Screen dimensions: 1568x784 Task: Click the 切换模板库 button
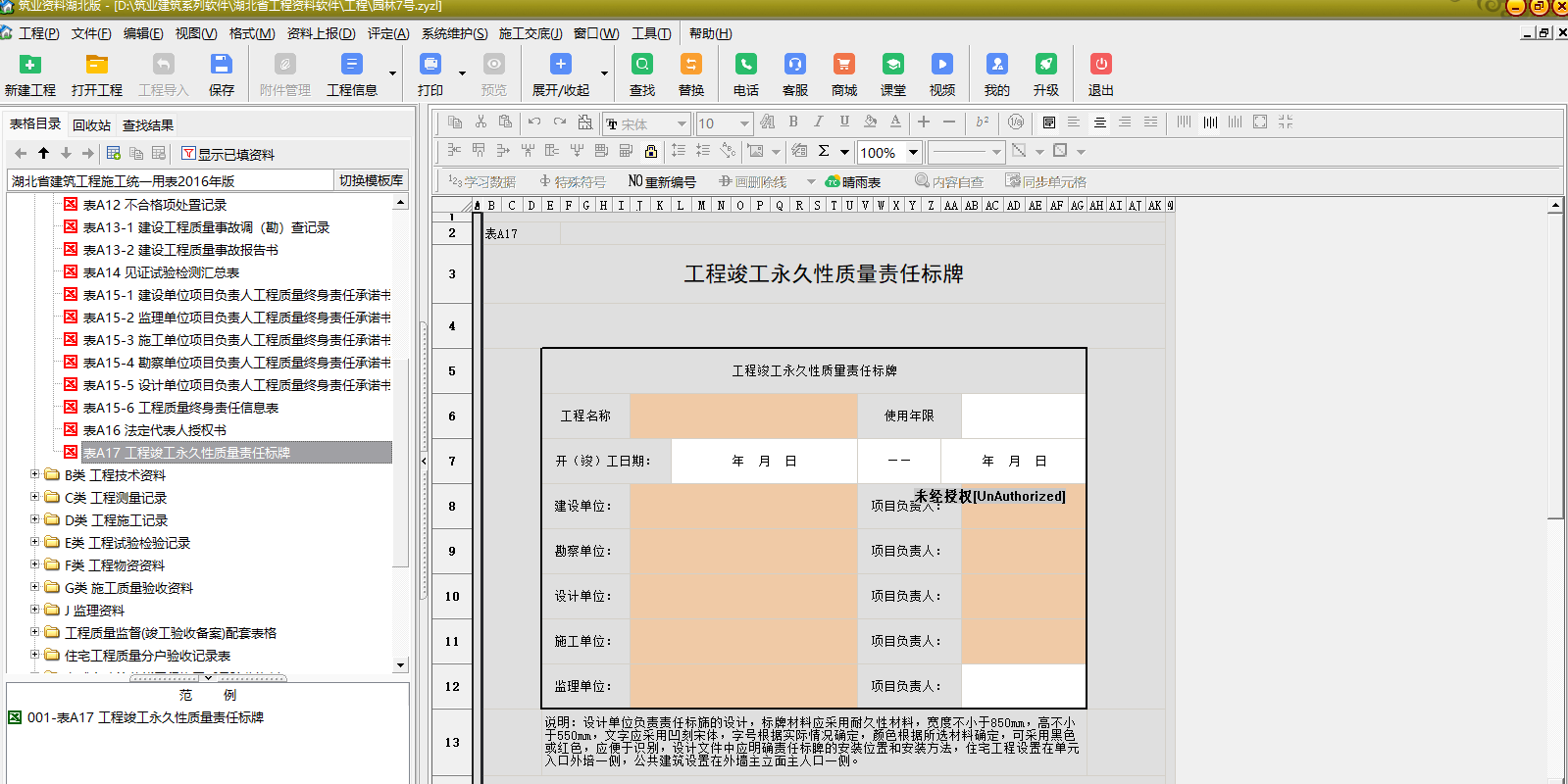click(371, 180)
